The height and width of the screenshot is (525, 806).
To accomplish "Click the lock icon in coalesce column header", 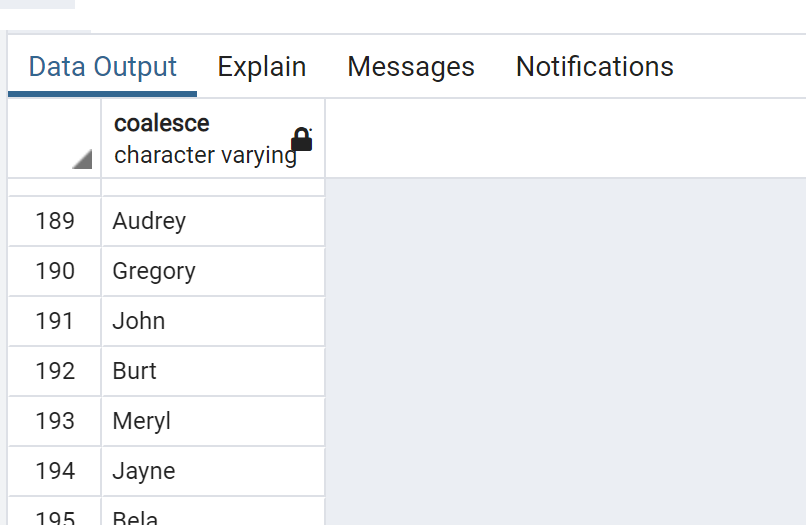I will click(x=302, y=139).
